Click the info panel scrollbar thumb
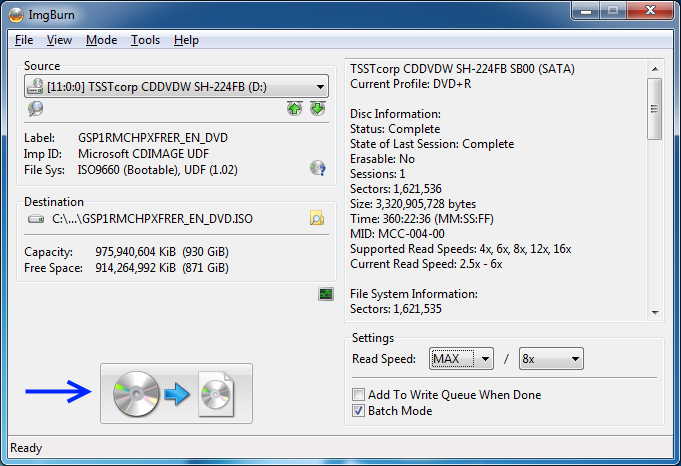 (x=655, y=109)
